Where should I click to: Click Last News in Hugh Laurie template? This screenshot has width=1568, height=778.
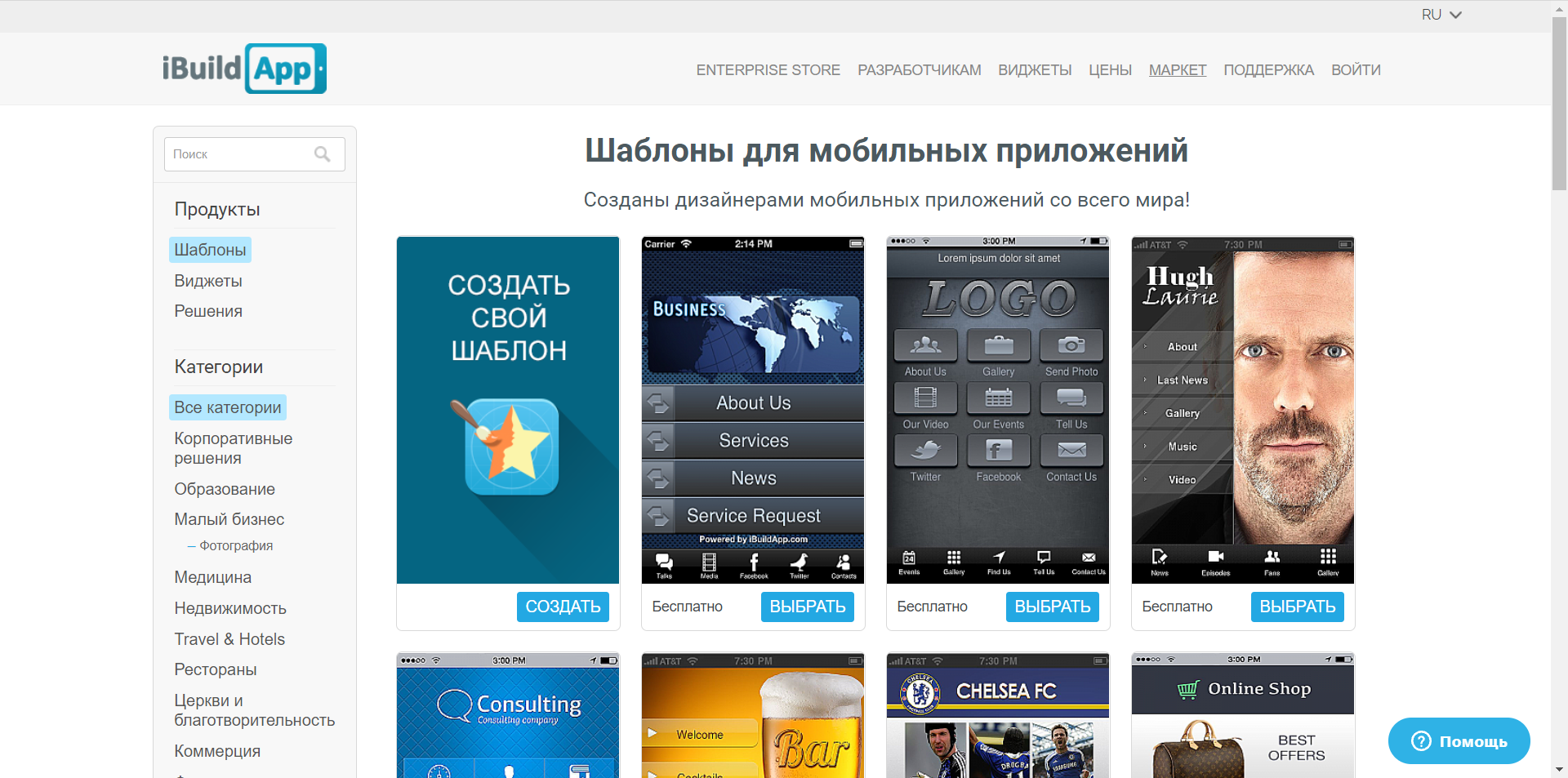1182,380
